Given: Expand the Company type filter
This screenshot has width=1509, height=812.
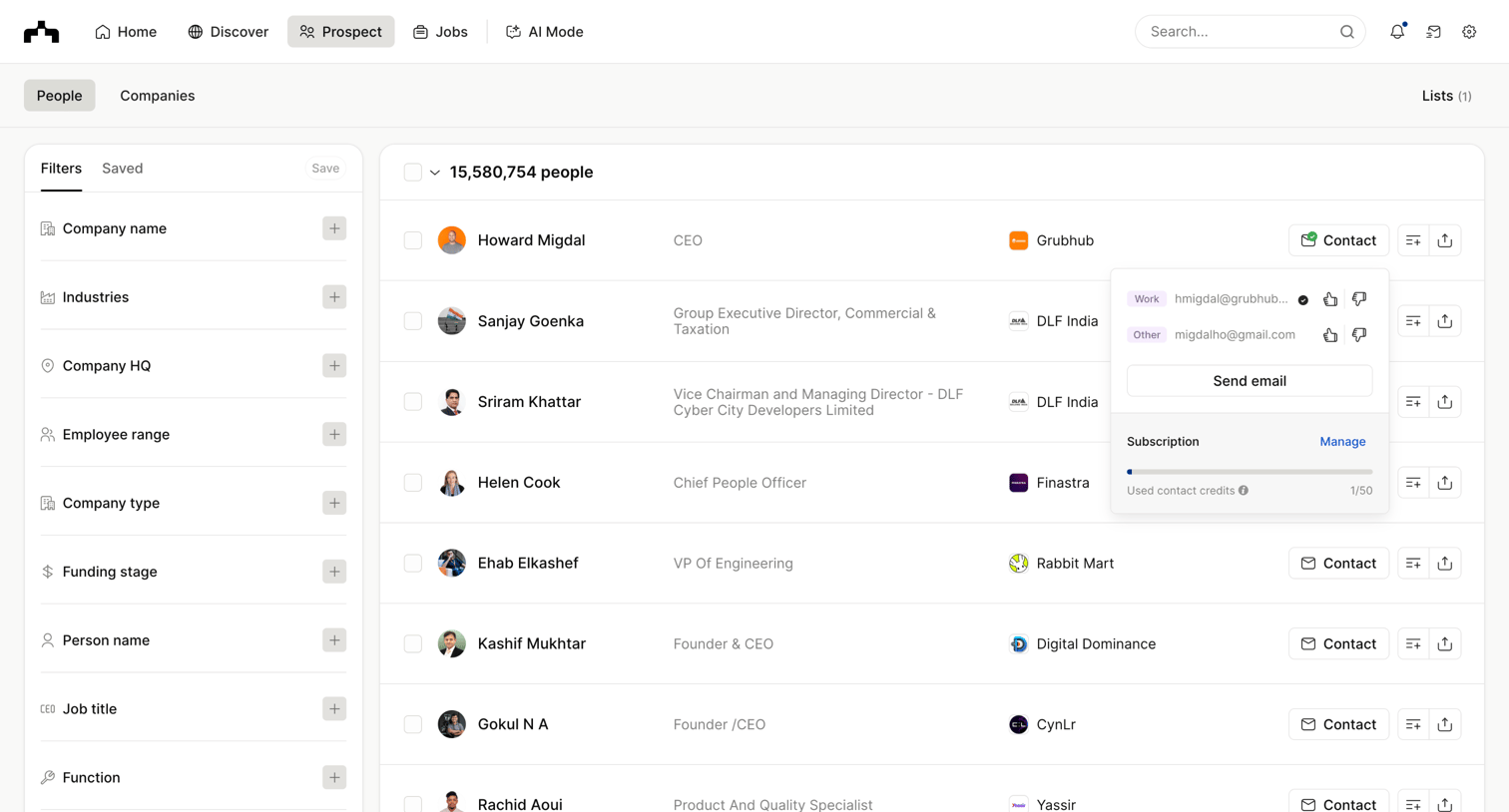Looking at the screenshot, I should coord(334,504).
